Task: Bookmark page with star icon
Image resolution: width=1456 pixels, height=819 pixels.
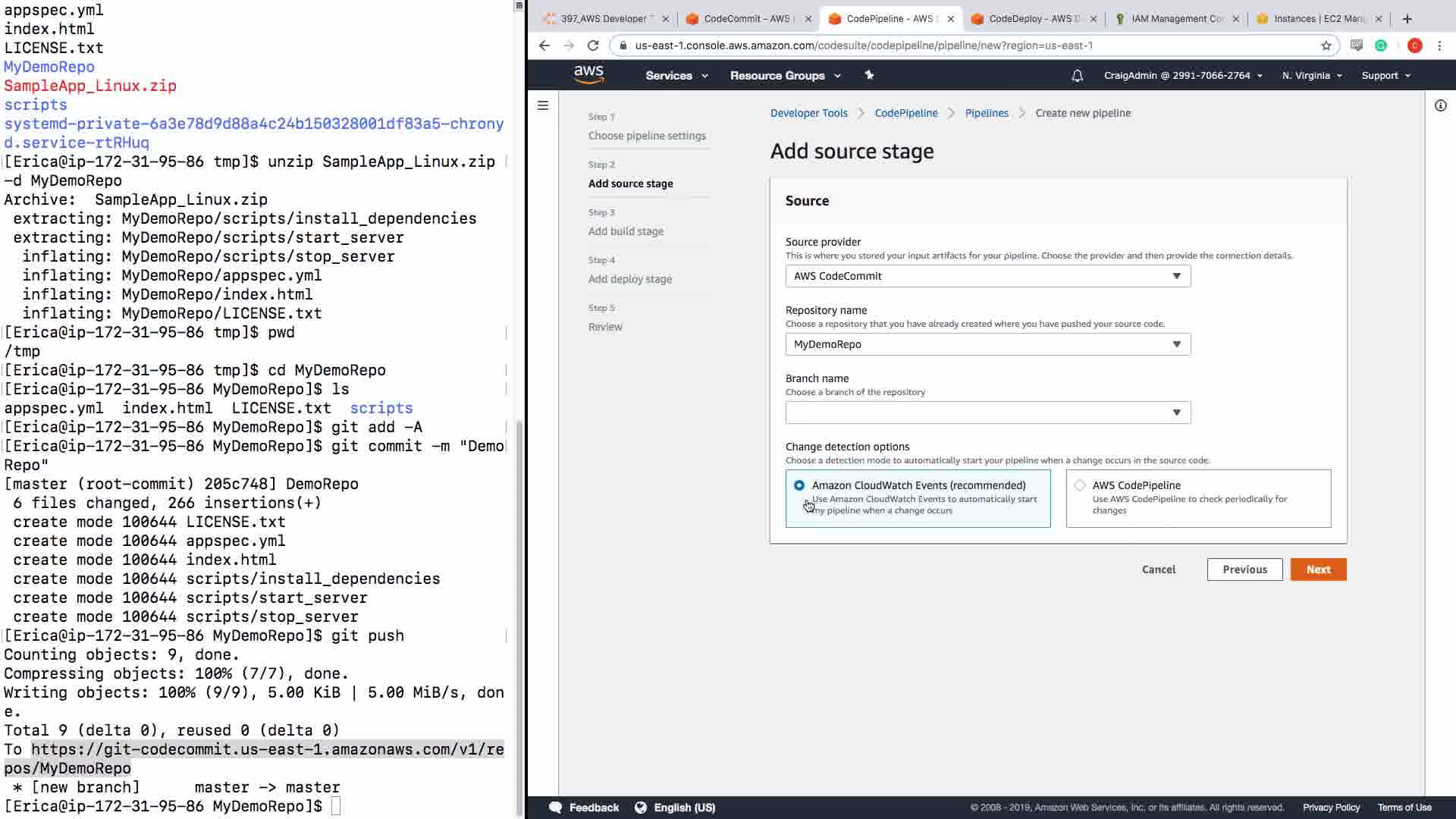Action: [x=1326, y=45]
